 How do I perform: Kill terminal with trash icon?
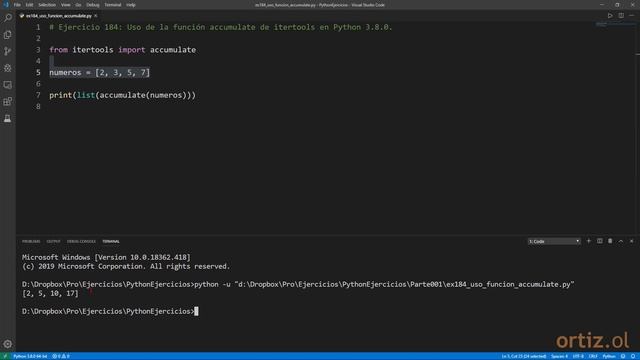coord(610,241)
